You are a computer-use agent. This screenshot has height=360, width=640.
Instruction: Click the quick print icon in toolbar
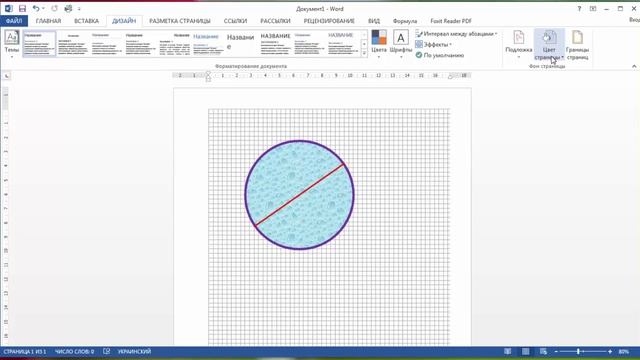(x=69, y=8)
